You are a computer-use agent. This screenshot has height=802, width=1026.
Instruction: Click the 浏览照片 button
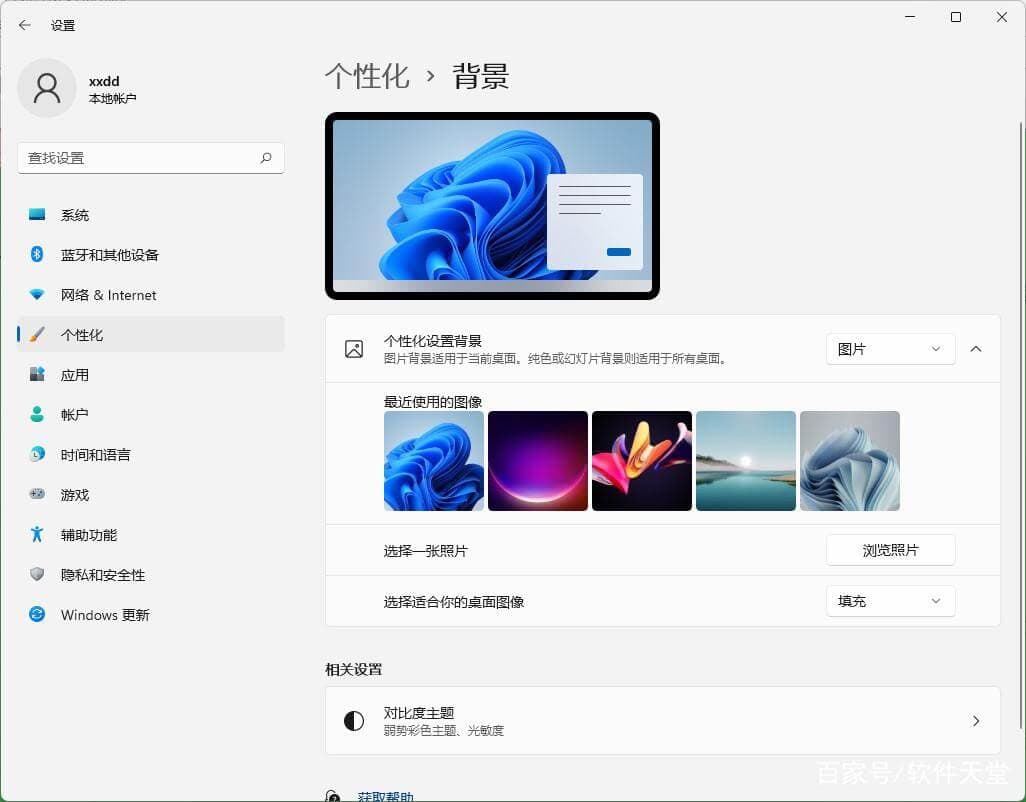[x=890, y=550]
